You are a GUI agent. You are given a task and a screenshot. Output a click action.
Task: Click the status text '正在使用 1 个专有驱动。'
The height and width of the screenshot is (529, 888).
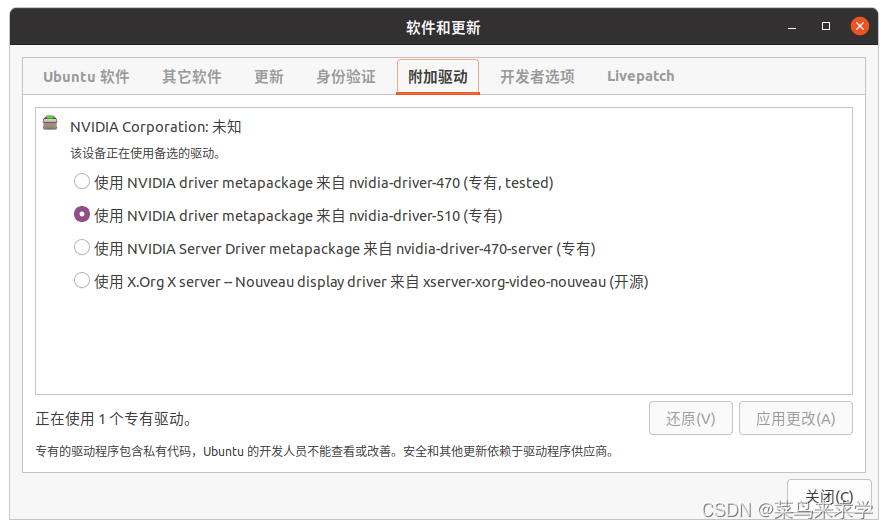113,419
